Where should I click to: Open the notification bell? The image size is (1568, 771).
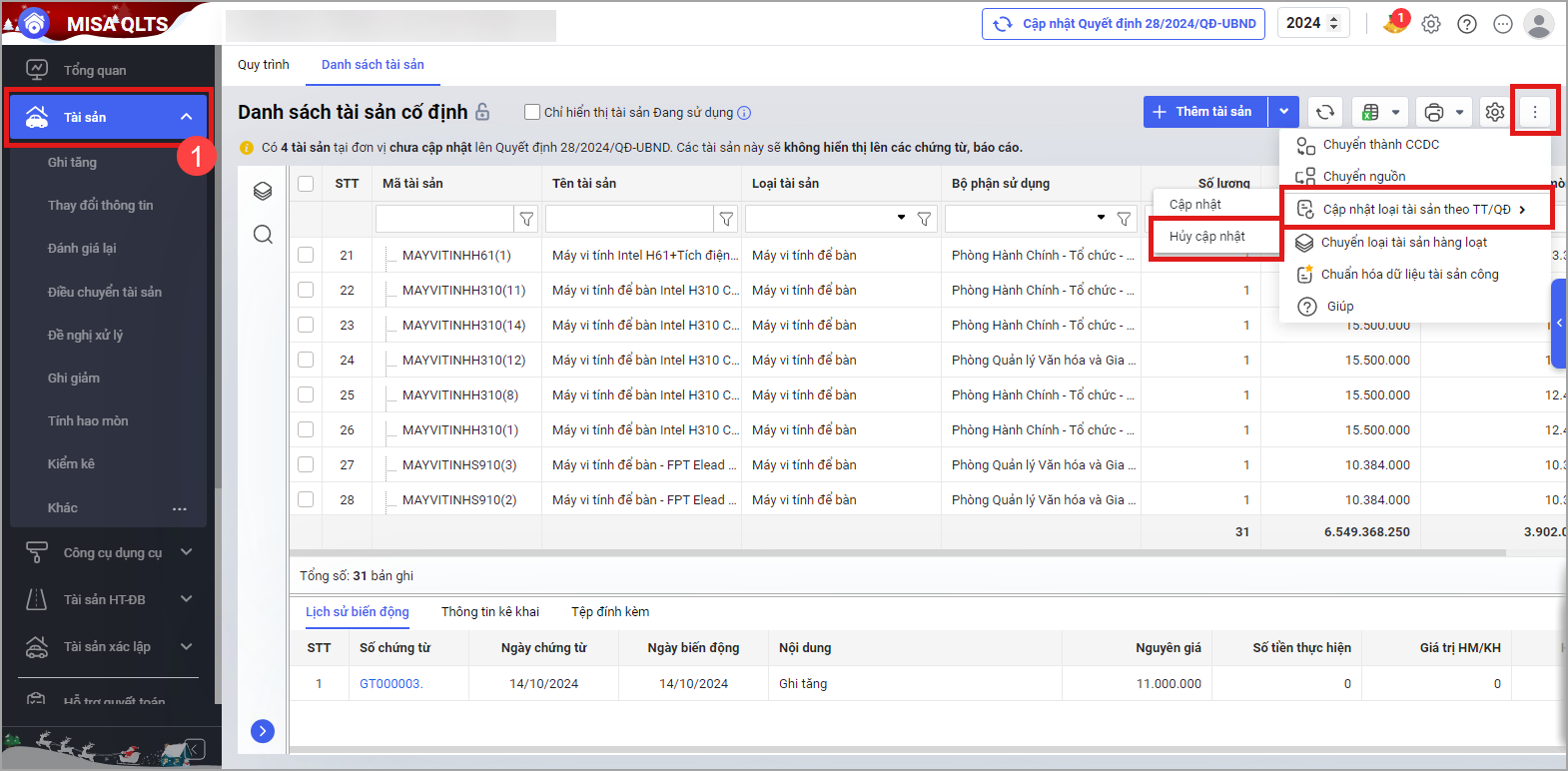click(1394, 23)
